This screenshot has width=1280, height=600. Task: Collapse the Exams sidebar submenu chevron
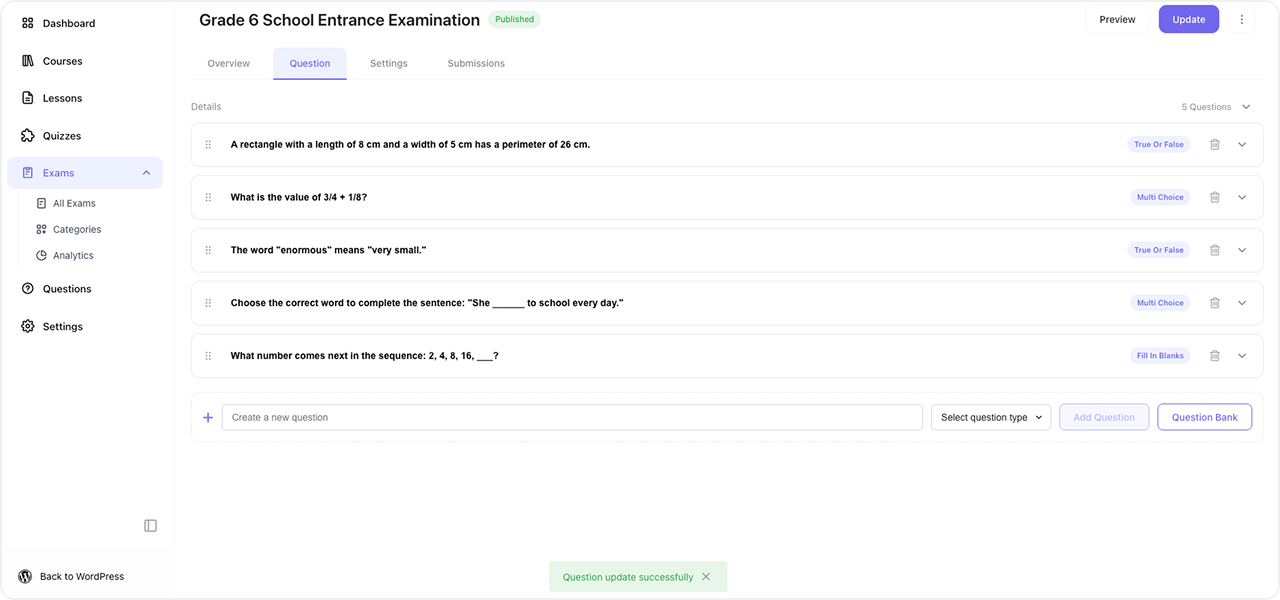(146, 173)
